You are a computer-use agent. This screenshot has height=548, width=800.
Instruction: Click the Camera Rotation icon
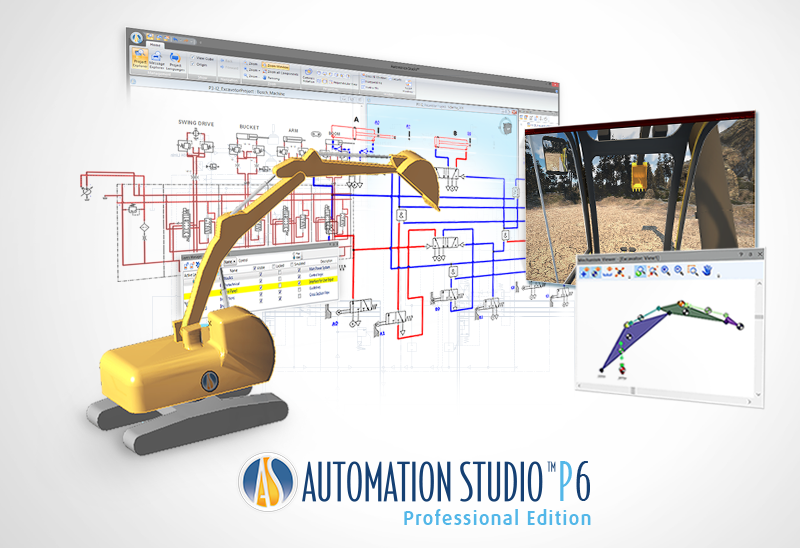(x=308, y=74)
